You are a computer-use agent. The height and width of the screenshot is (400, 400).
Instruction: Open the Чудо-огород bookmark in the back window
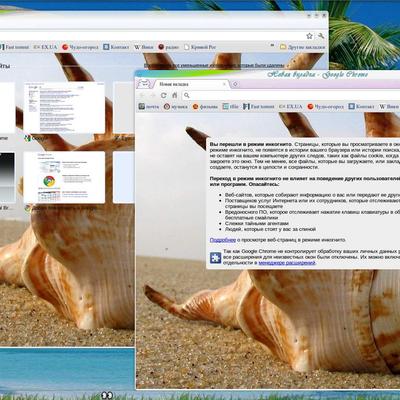coord(80,47)
